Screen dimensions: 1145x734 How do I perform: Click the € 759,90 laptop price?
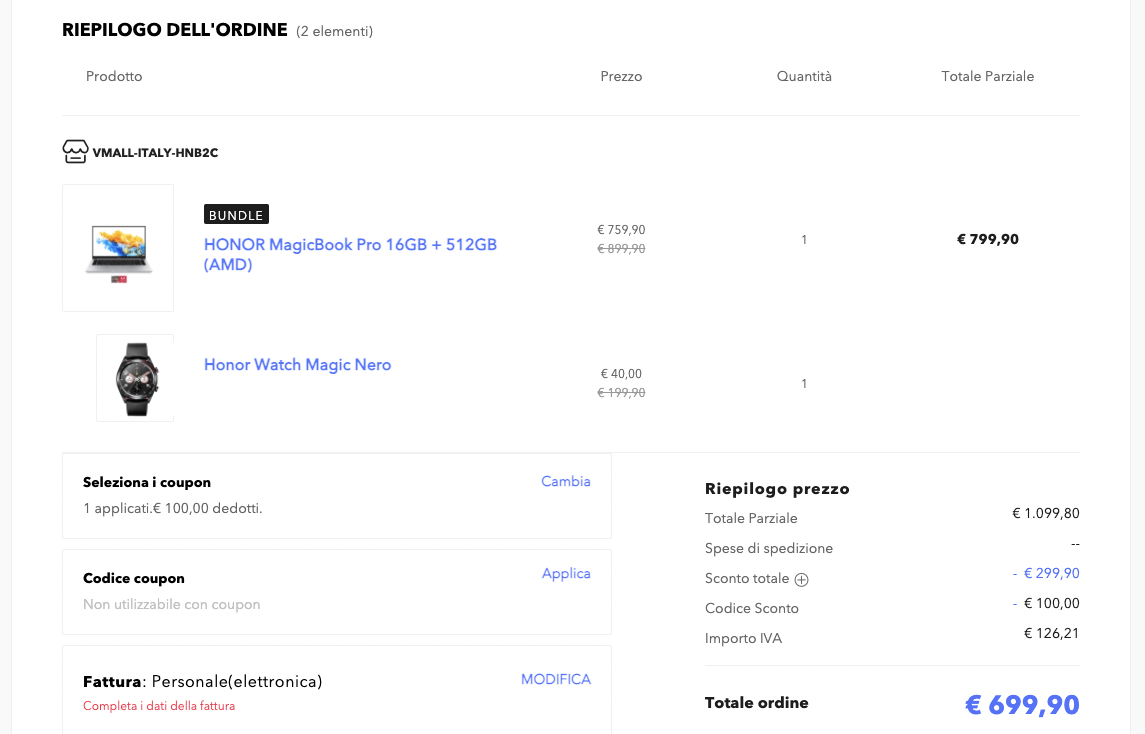pos(621,229)
